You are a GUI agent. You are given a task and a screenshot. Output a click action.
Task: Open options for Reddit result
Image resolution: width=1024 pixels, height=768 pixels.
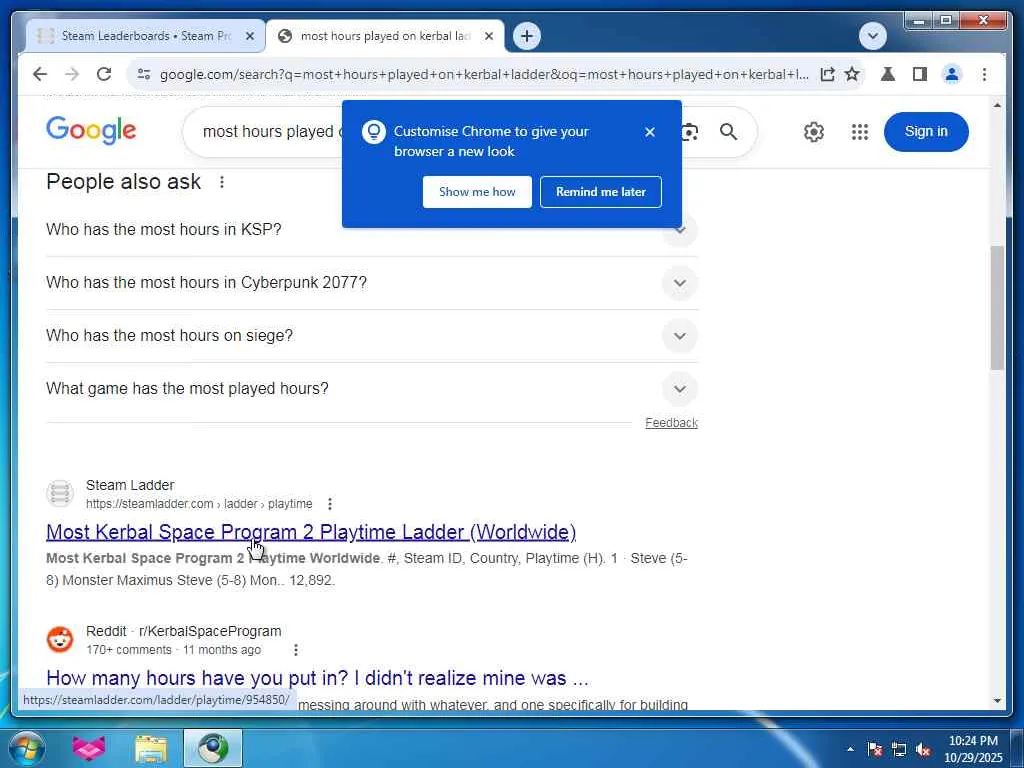pyautogui.click(x=296, y=650)
